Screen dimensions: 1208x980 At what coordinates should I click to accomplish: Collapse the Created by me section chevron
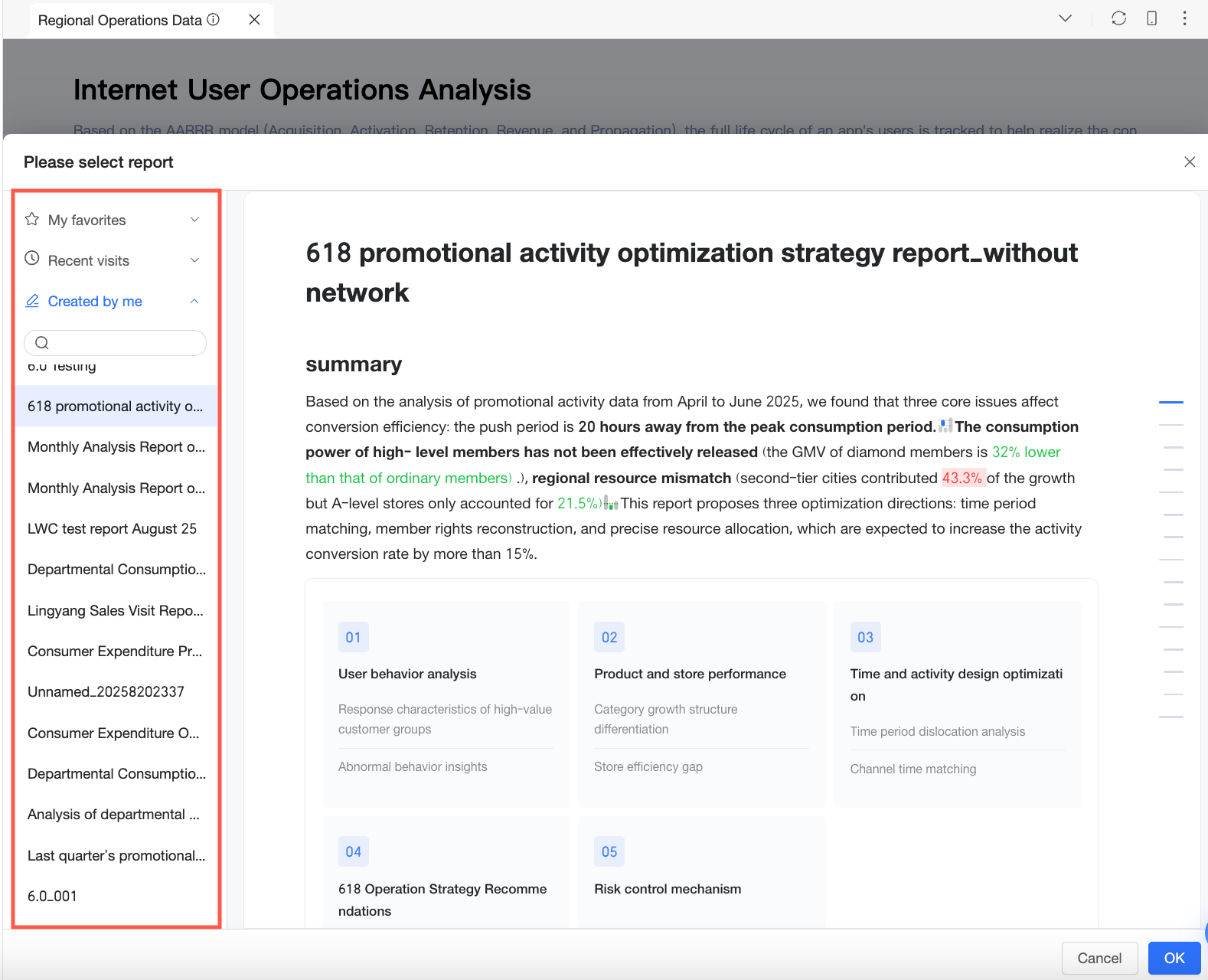[194, 301]
